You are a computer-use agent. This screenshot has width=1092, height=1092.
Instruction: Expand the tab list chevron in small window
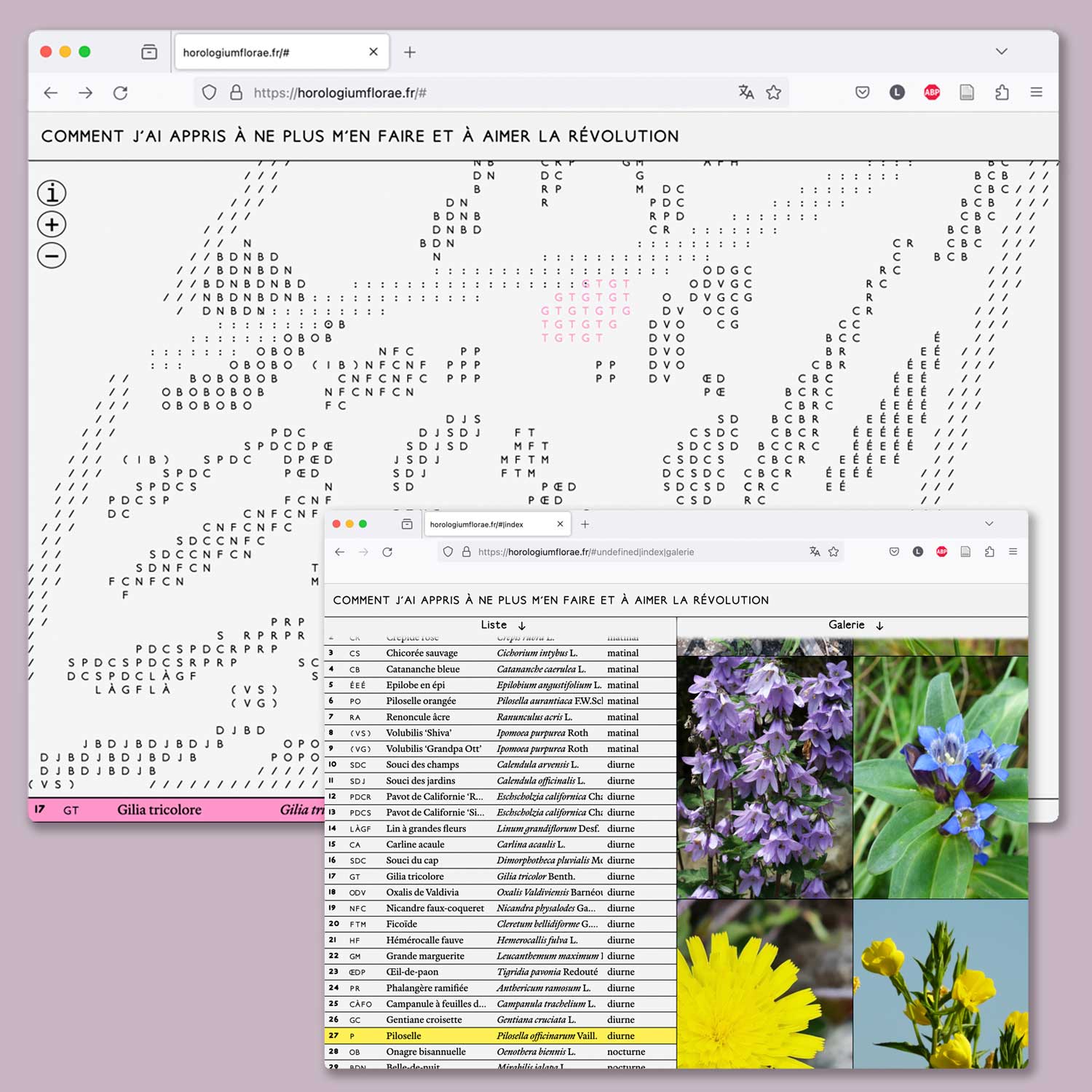pyautogui.click(x=989, y=523)
